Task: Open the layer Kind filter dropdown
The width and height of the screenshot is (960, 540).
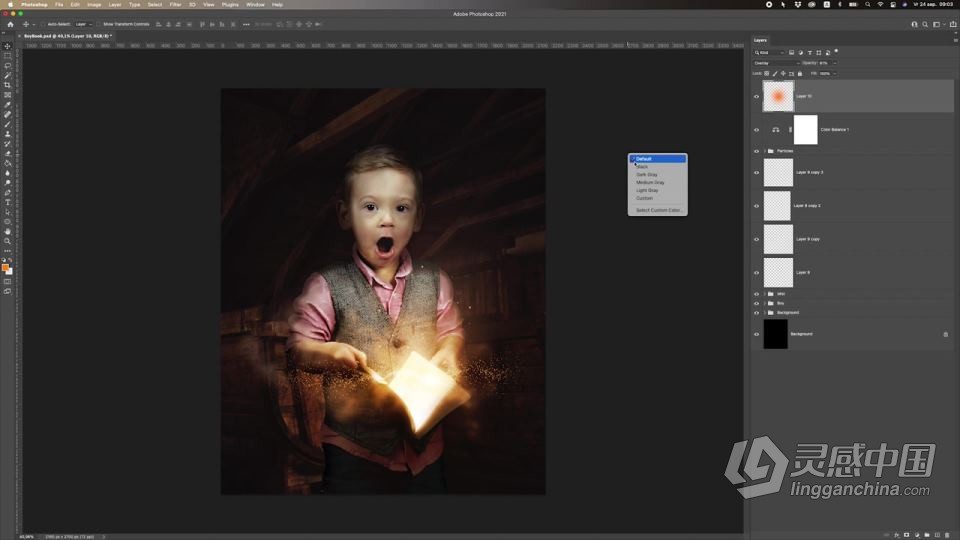Action: pos(769,53)
